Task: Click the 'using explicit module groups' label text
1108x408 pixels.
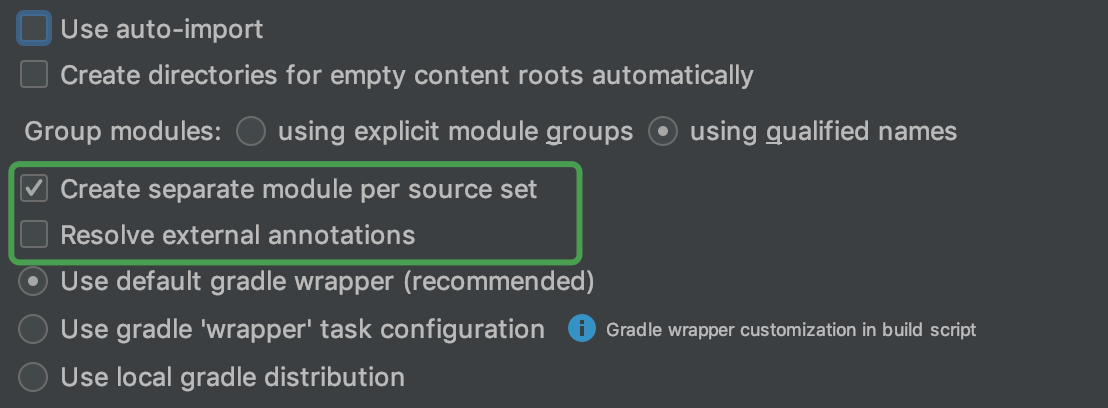Action: pos(455,131)
